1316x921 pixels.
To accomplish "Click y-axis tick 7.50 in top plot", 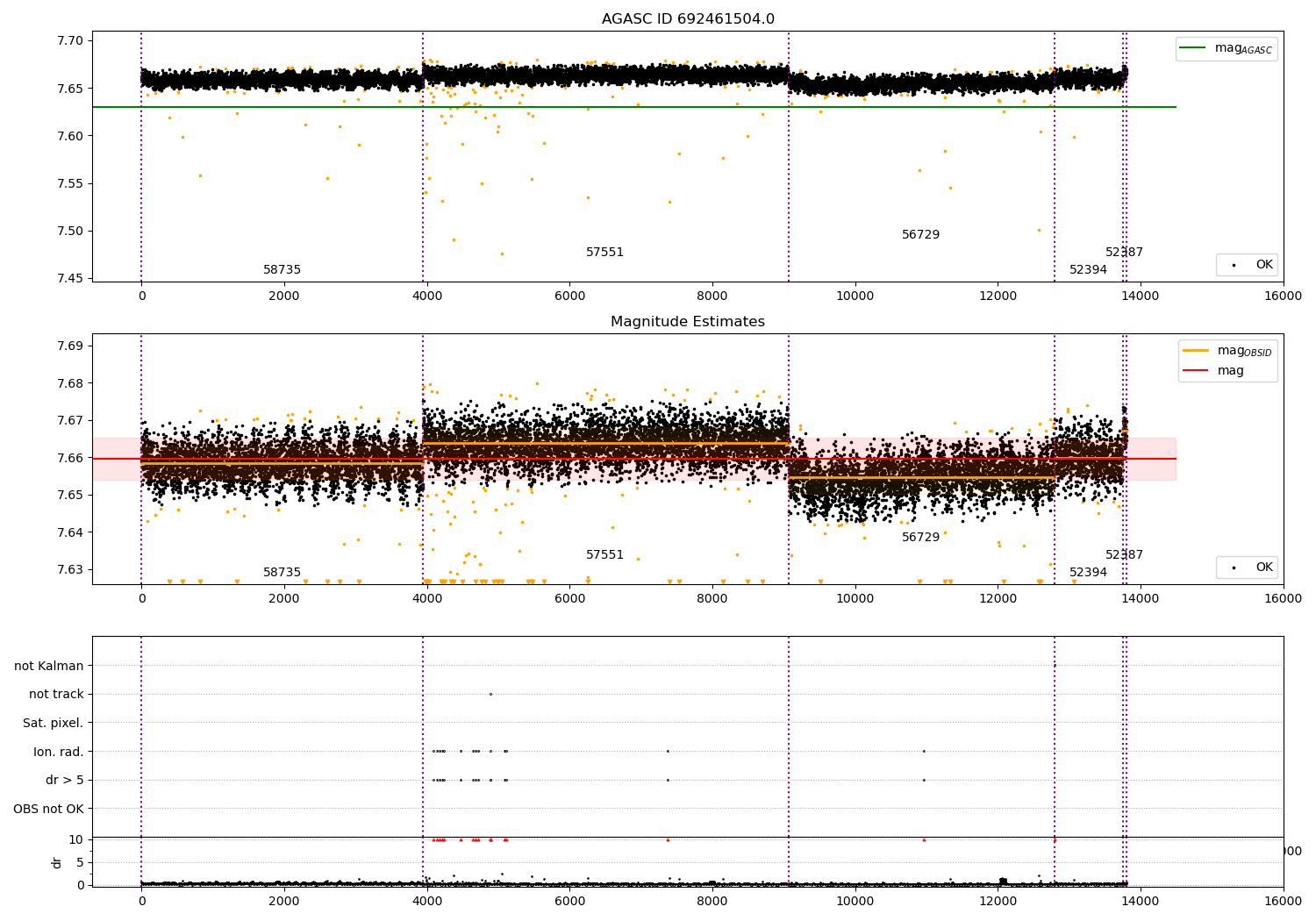I will tap(70, 232).
